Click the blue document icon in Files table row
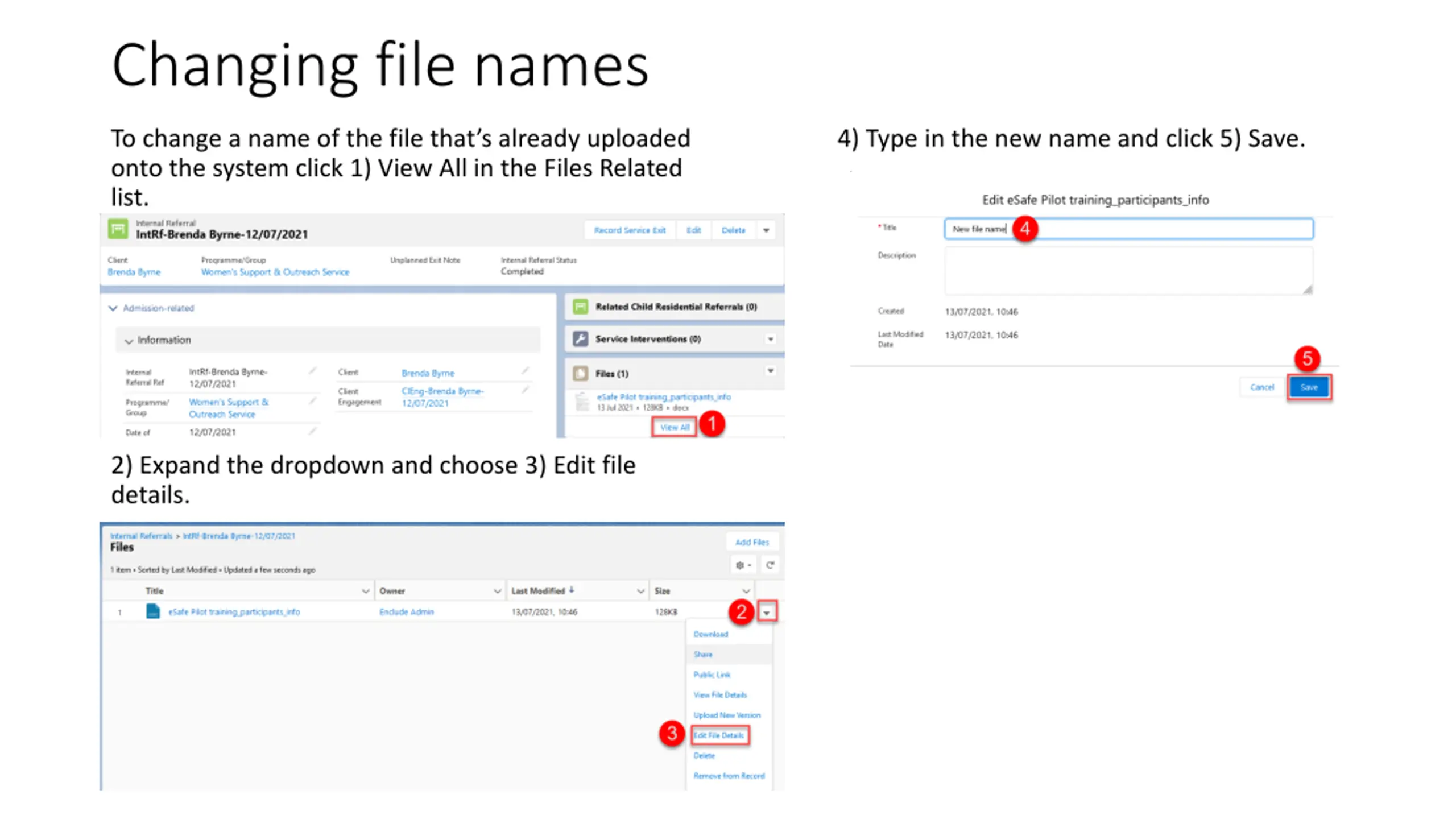 pos(152,611)
